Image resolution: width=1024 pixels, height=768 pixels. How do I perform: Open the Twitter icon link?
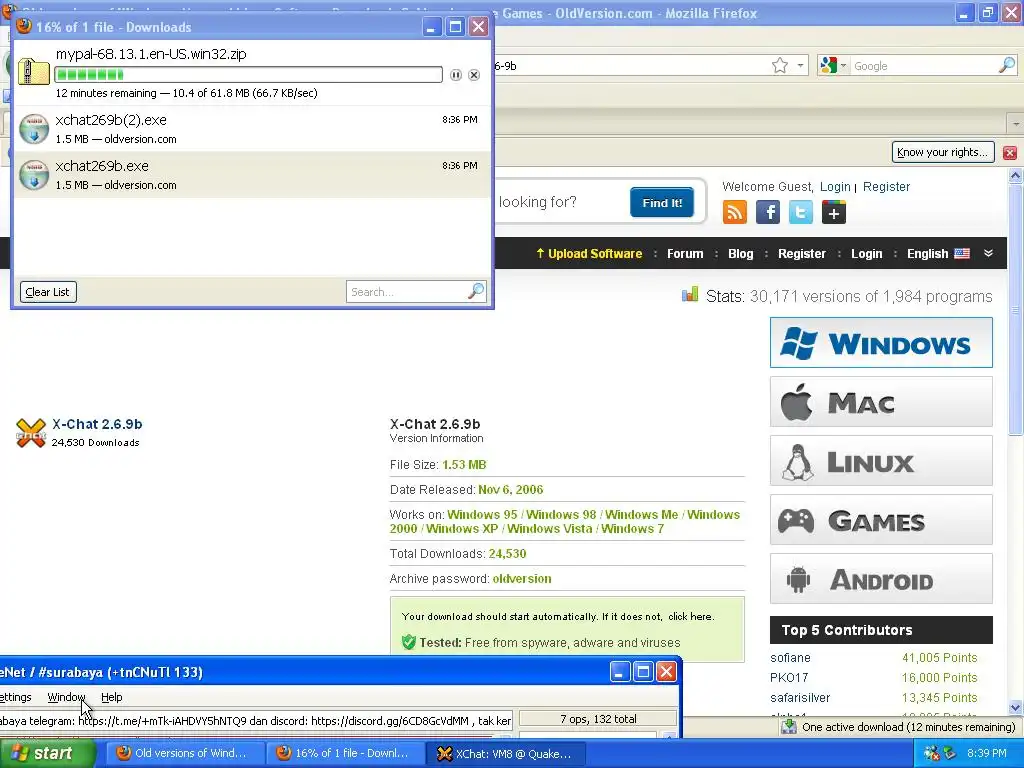(x=801, y=212)
